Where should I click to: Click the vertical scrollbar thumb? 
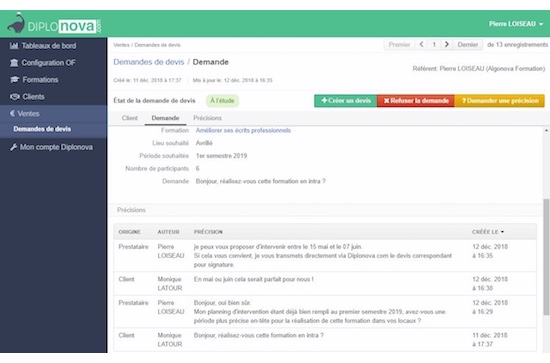546,257
